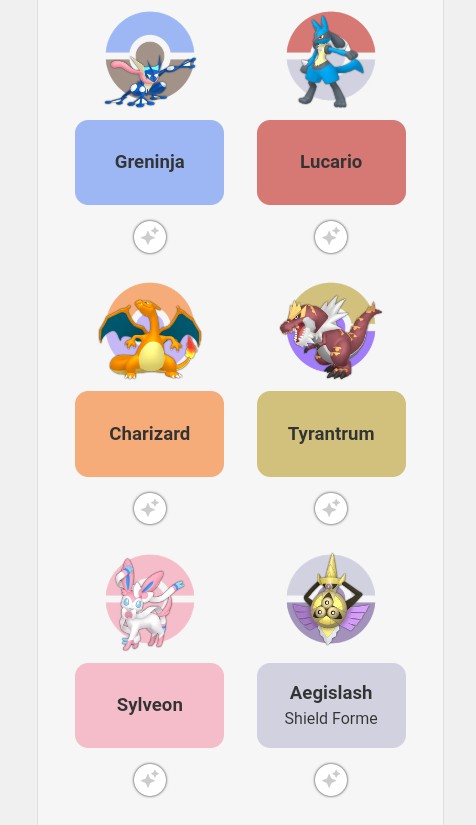Click the Shield Forme subtitle text
This screenshot has height=825, width=476.
tap(331, 718)
